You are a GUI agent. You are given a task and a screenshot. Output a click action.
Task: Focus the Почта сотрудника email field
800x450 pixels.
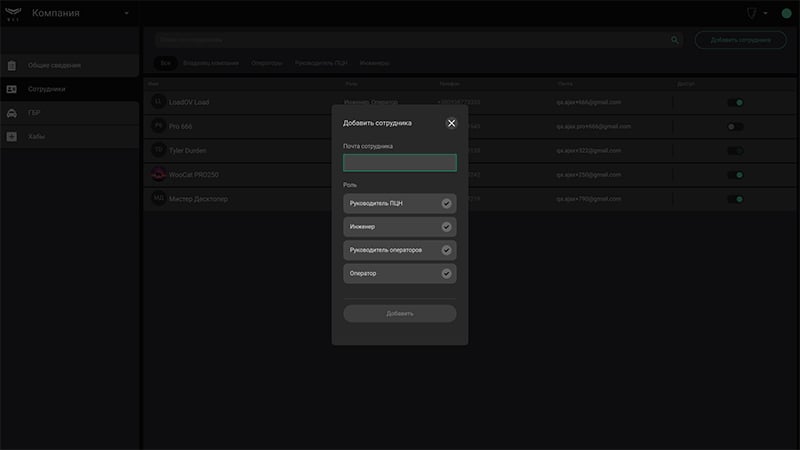pyautogui.click(x=399, y=163)
